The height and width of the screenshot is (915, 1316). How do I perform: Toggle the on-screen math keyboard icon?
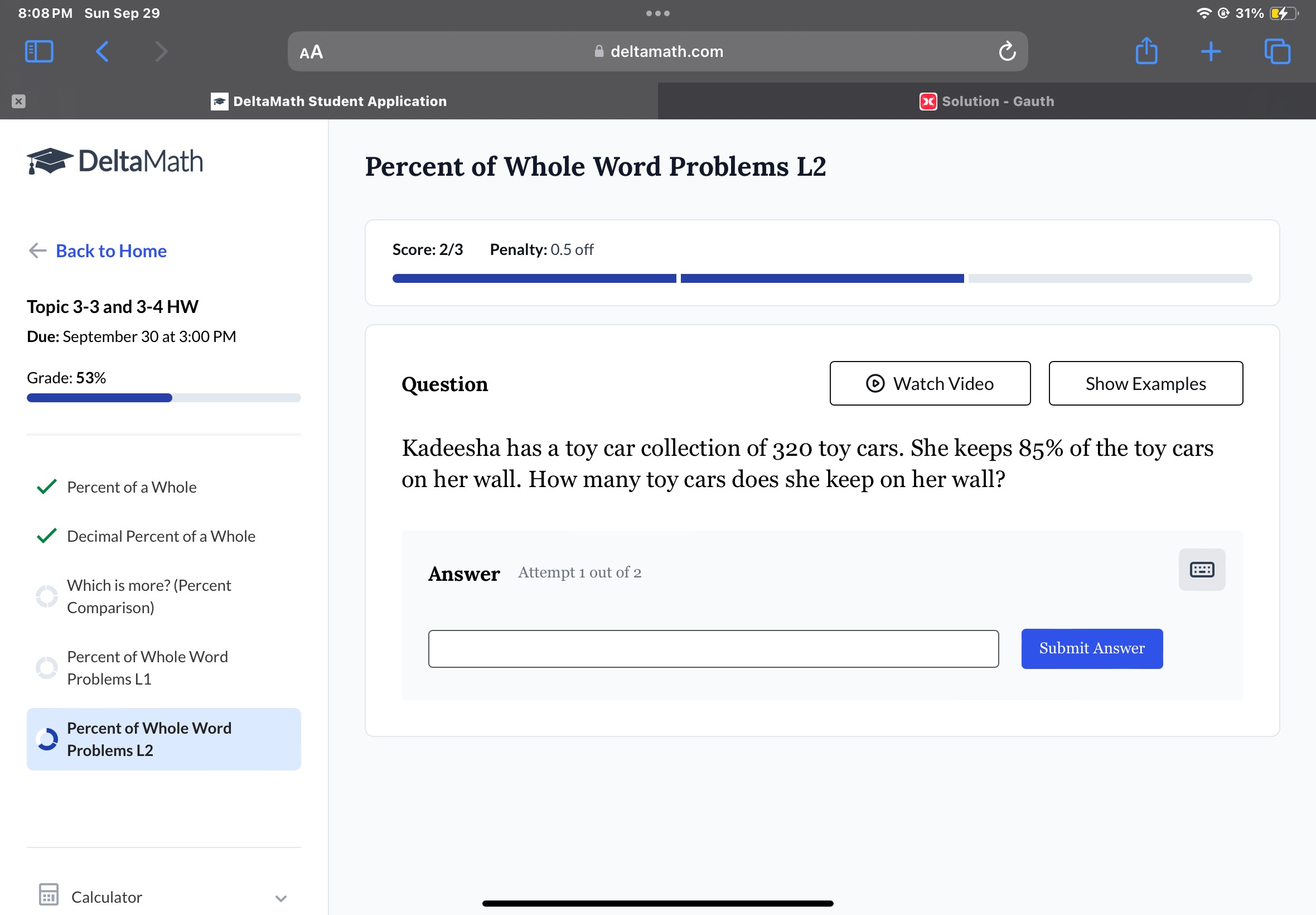pyautogui.click(x=1202, y=569)
